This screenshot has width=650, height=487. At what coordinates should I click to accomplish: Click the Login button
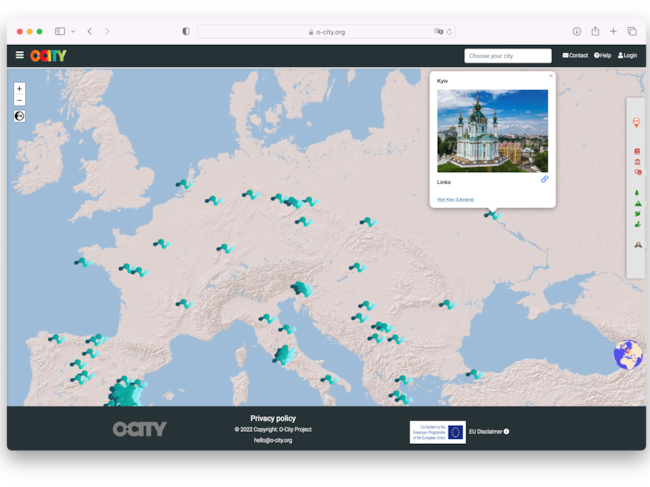tap(626, 56)
